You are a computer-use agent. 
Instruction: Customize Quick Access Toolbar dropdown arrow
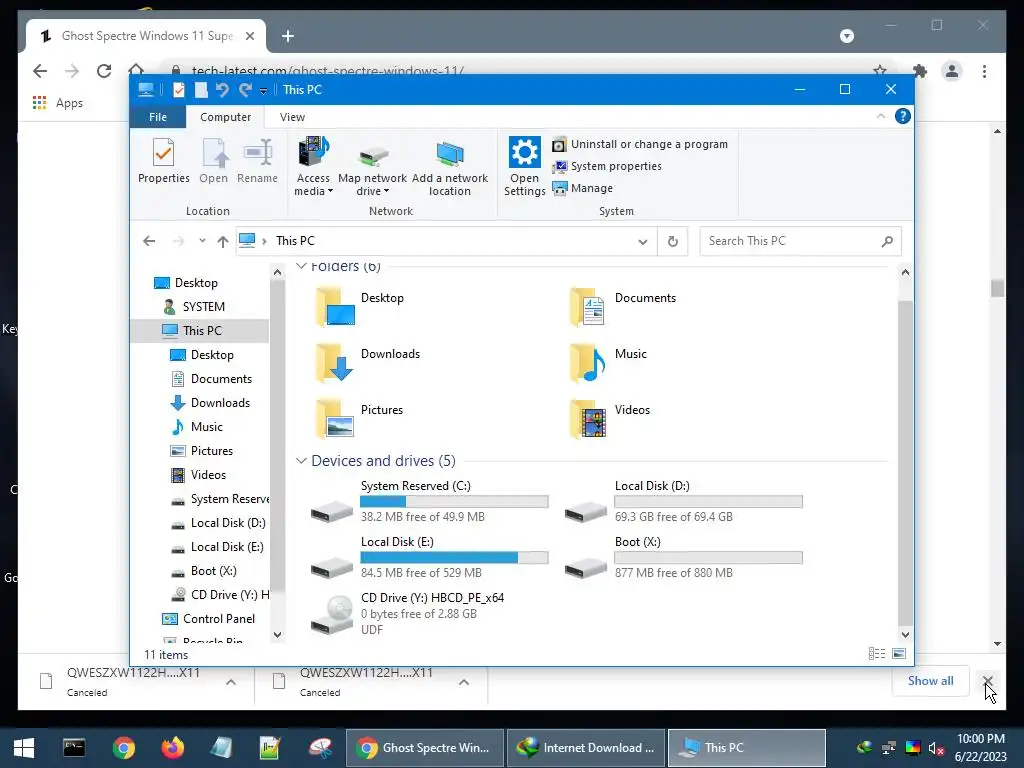263,91
